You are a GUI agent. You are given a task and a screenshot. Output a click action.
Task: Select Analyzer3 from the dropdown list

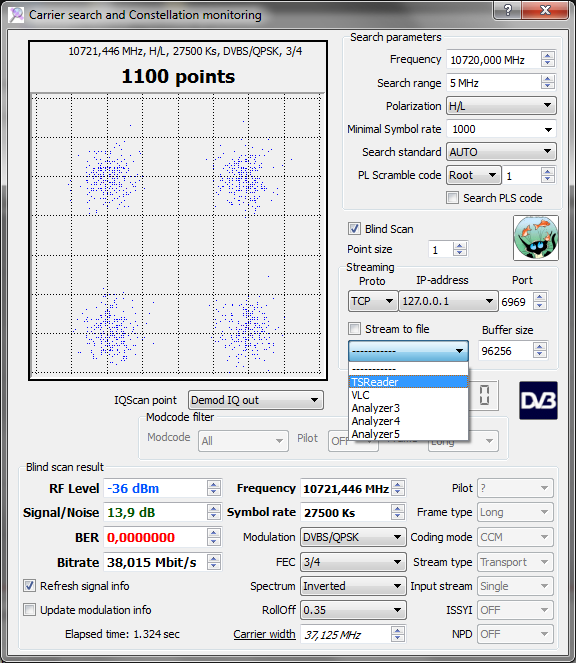coord(408,408)
